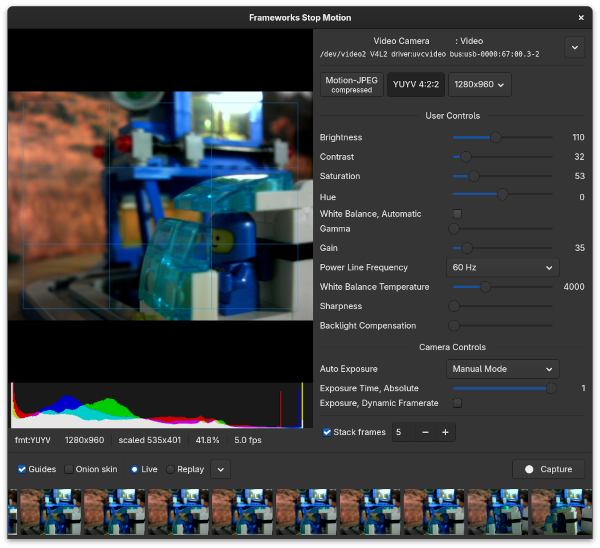This screenshot has height=548, width=600.
Task: Open the playback options chevron dropdown
Action: 220,469
